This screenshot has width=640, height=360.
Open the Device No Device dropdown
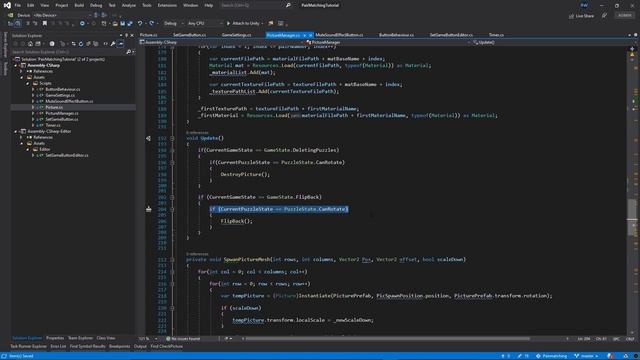pos(62,15)
